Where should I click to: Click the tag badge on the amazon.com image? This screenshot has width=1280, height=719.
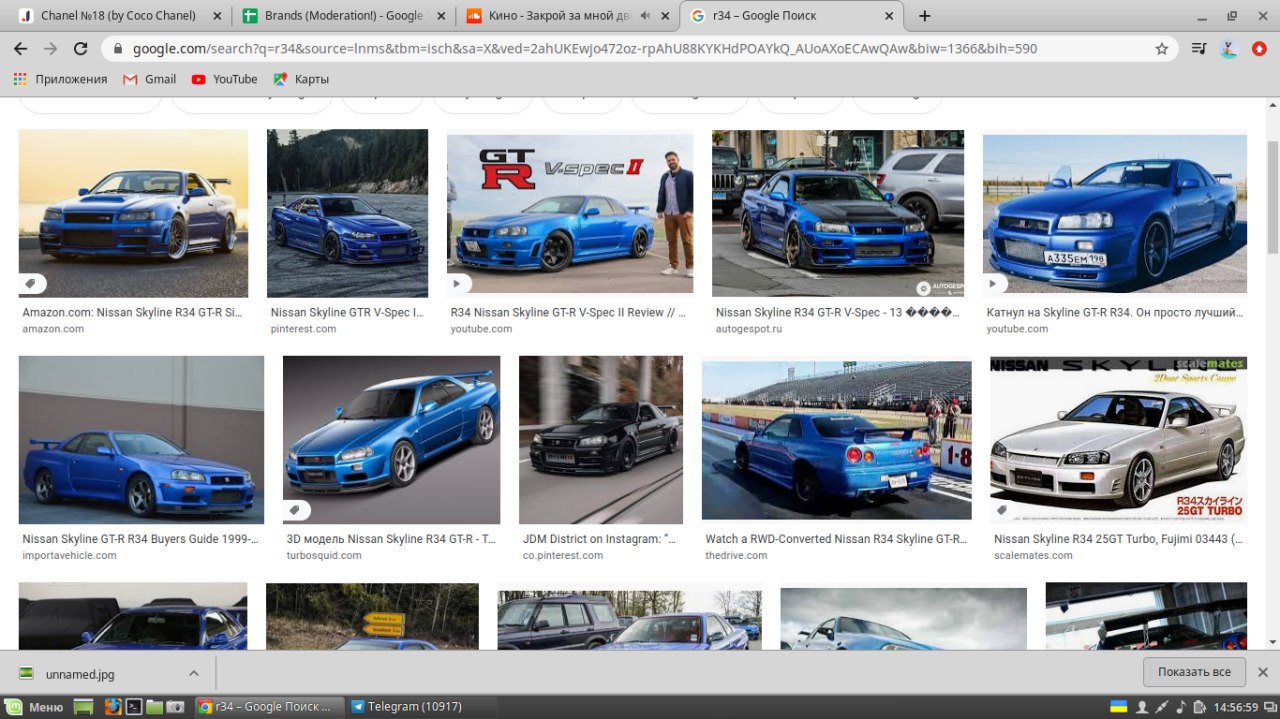(x=31, y=284)
